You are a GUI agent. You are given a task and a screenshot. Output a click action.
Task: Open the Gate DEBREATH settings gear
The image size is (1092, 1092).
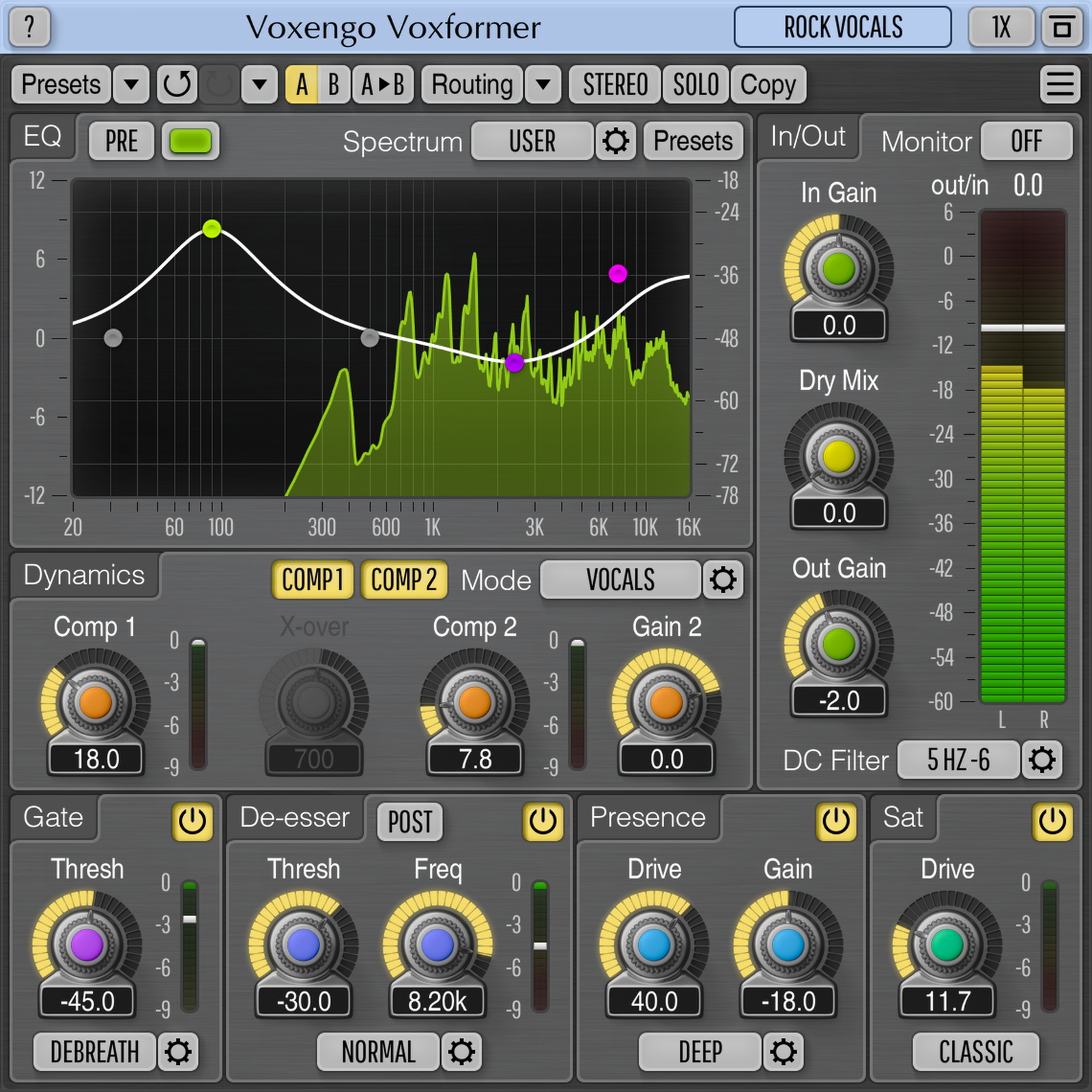coord(178,1052)
